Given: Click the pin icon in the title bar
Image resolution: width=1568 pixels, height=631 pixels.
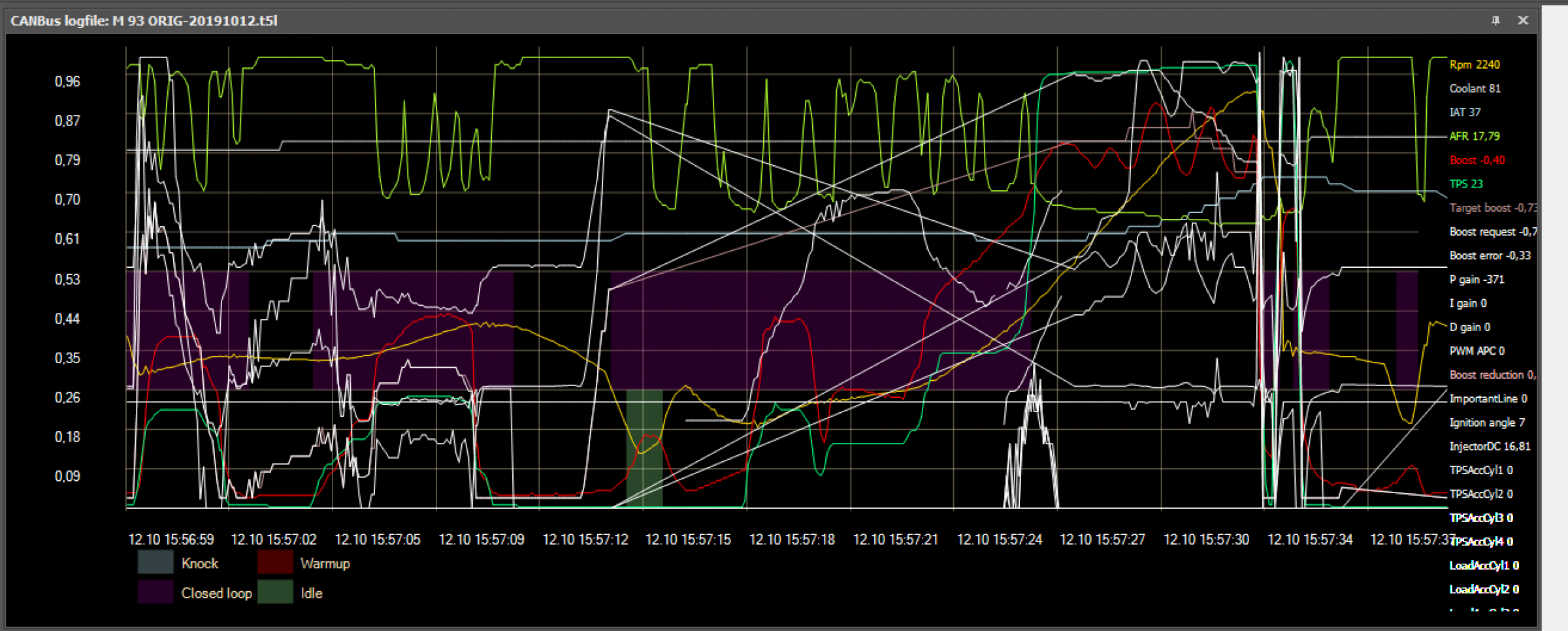Looking at the screenshot, I should (x=1495, y=20).
